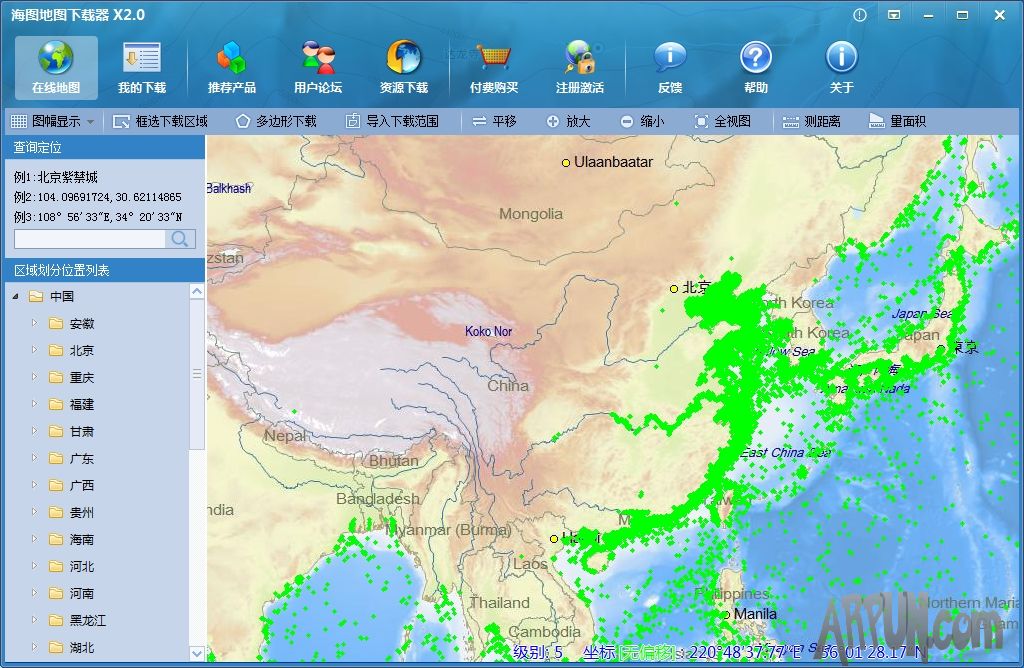The width and height of the screenshot is (1024, 668).
Task: Click the 放大 zoom-in tool
Action: coord(572,121)
